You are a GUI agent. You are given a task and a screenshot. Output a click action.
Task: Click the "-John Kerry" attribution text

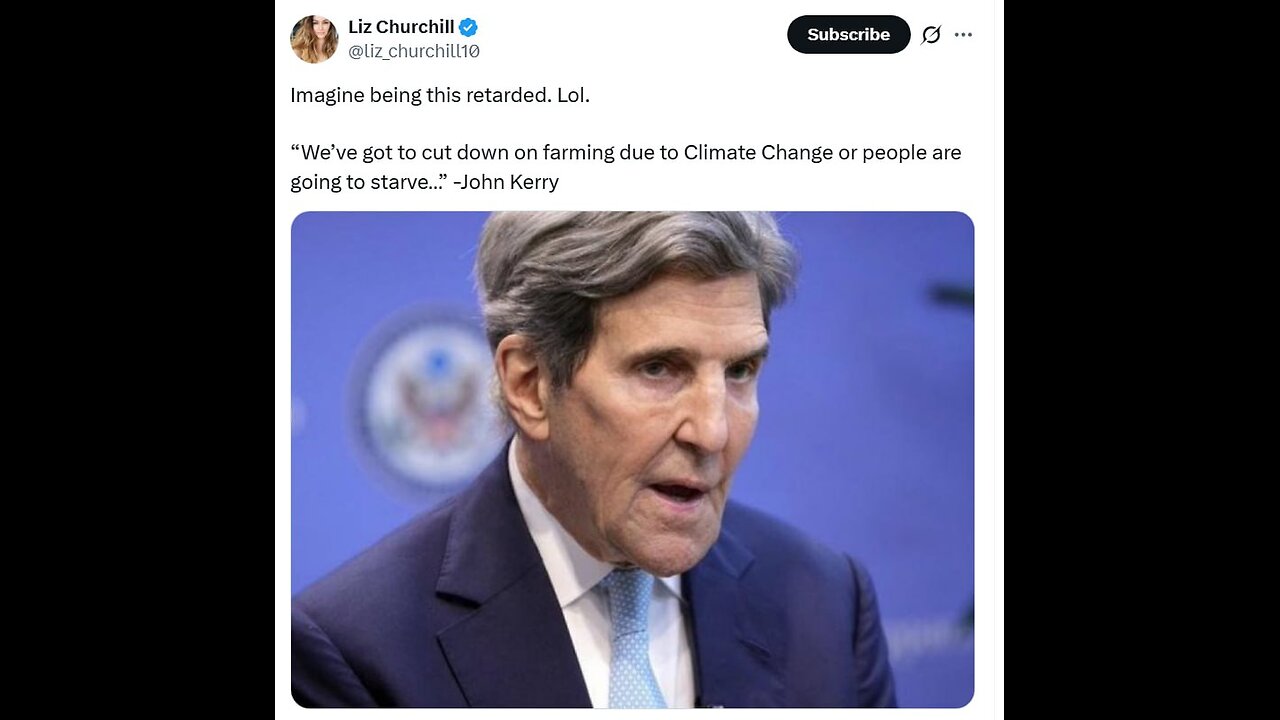pyautogui.click(x=506, y=182)
